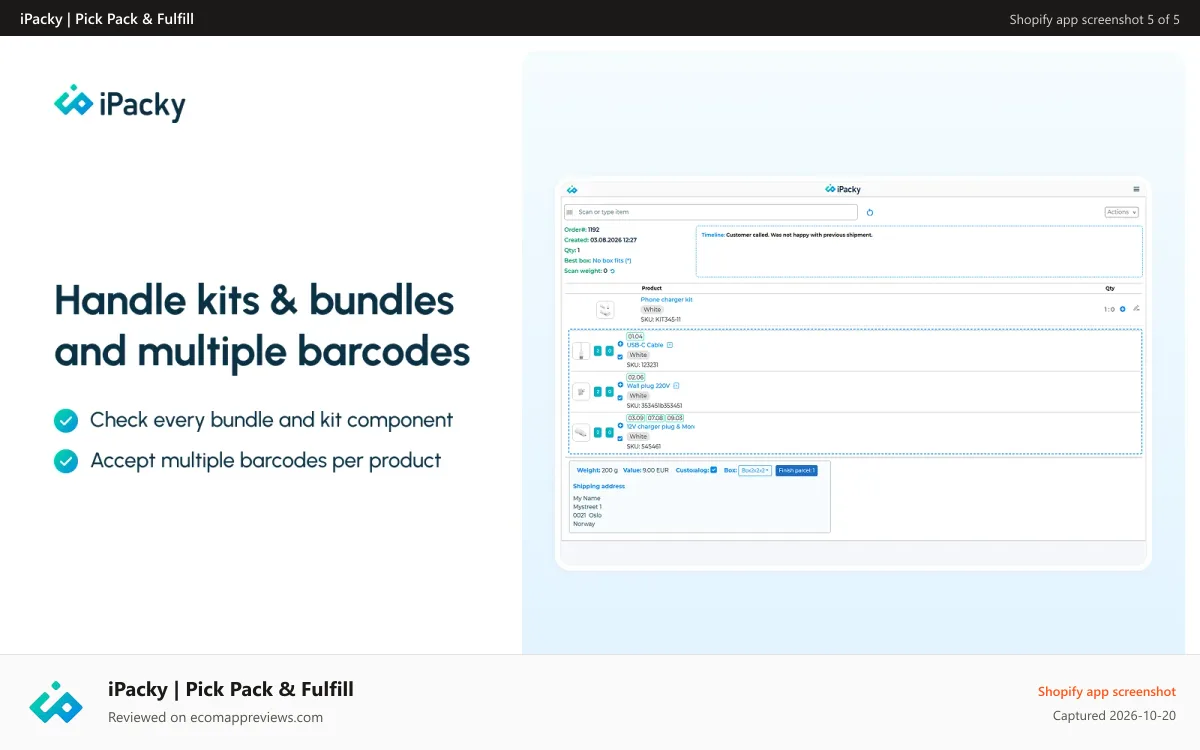
Task: Click the plus icon for 12V charger plug
Action: [x=620, y=425]
